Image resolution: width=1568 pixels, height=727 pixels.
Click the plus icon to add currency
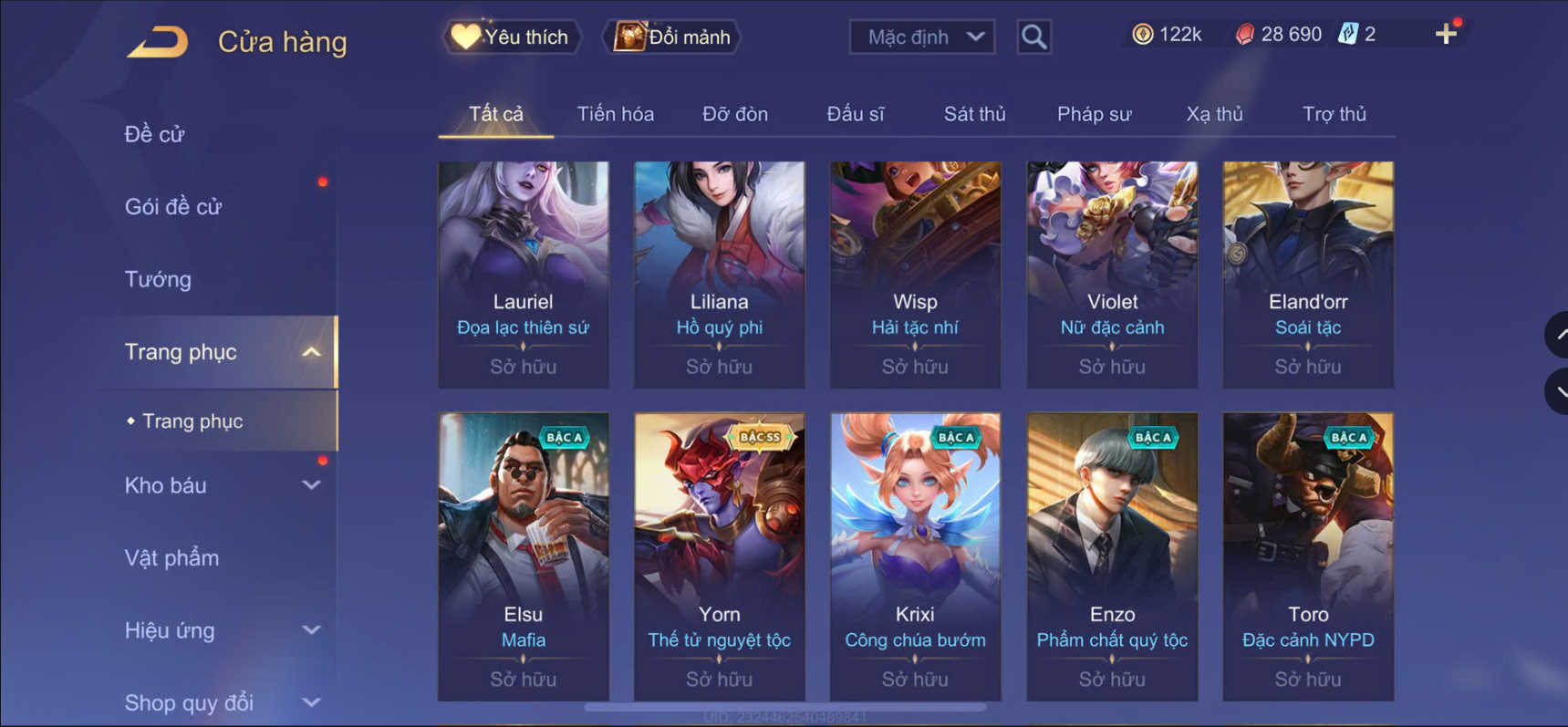(1446, 35)
